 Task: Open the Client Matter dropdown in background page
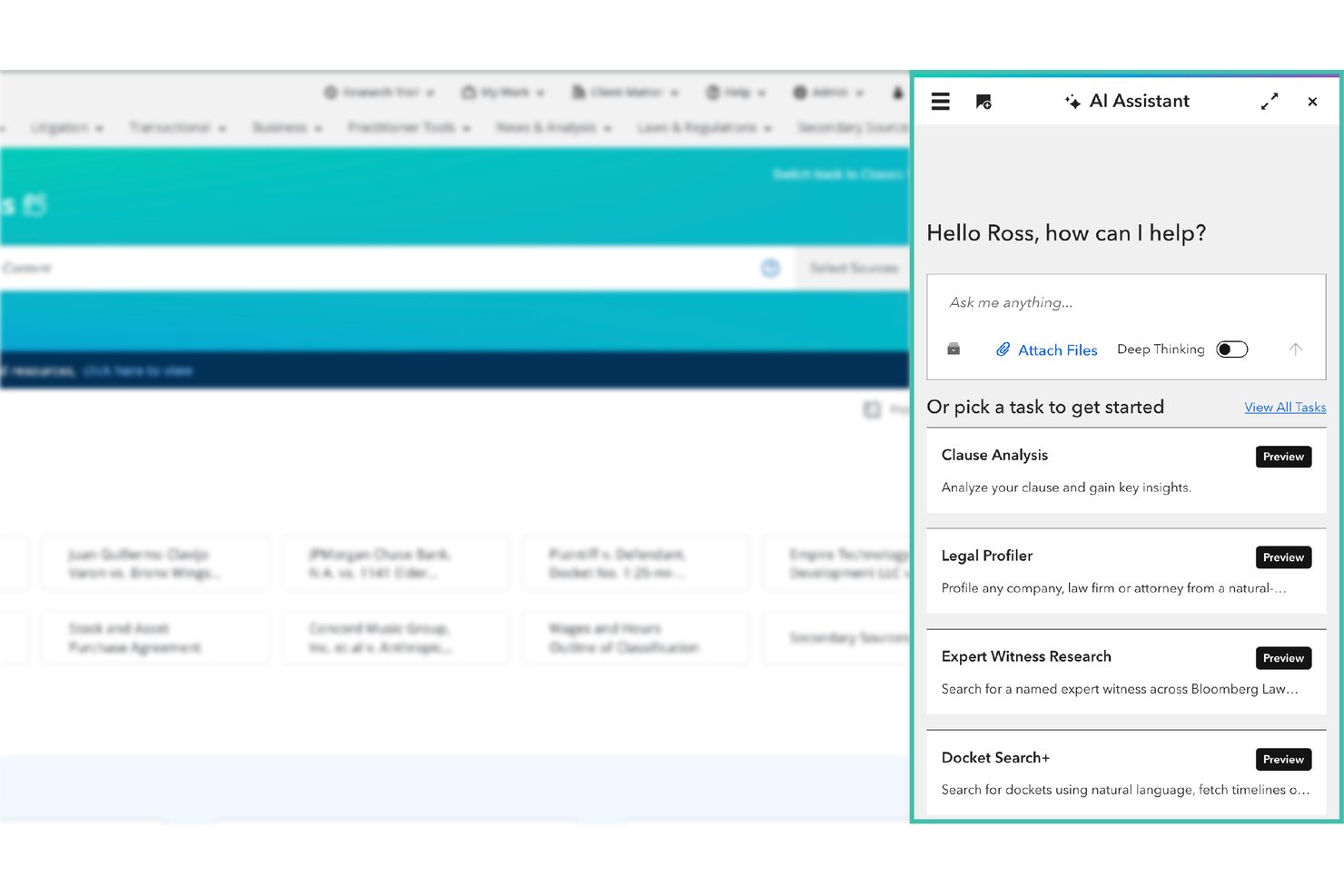click(x=625, y=93)
